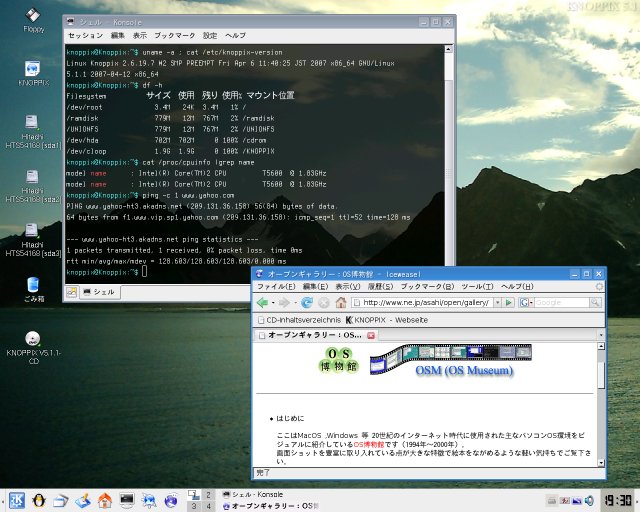Screen dimensions: 640x512
Task: Open the tab list dropdown at tab bar end
Action: [x=600, y=335]
